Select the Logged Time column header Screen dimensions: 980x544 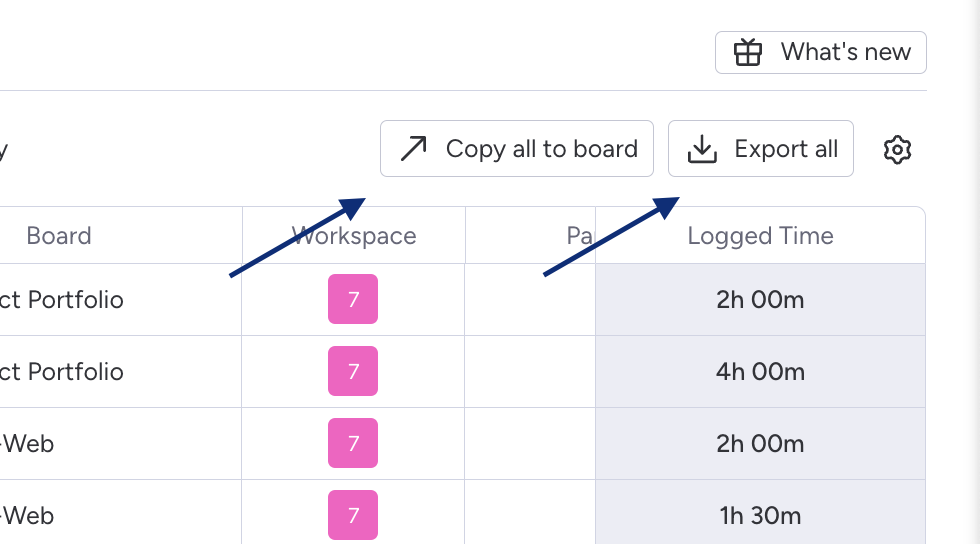click(760, 236)
